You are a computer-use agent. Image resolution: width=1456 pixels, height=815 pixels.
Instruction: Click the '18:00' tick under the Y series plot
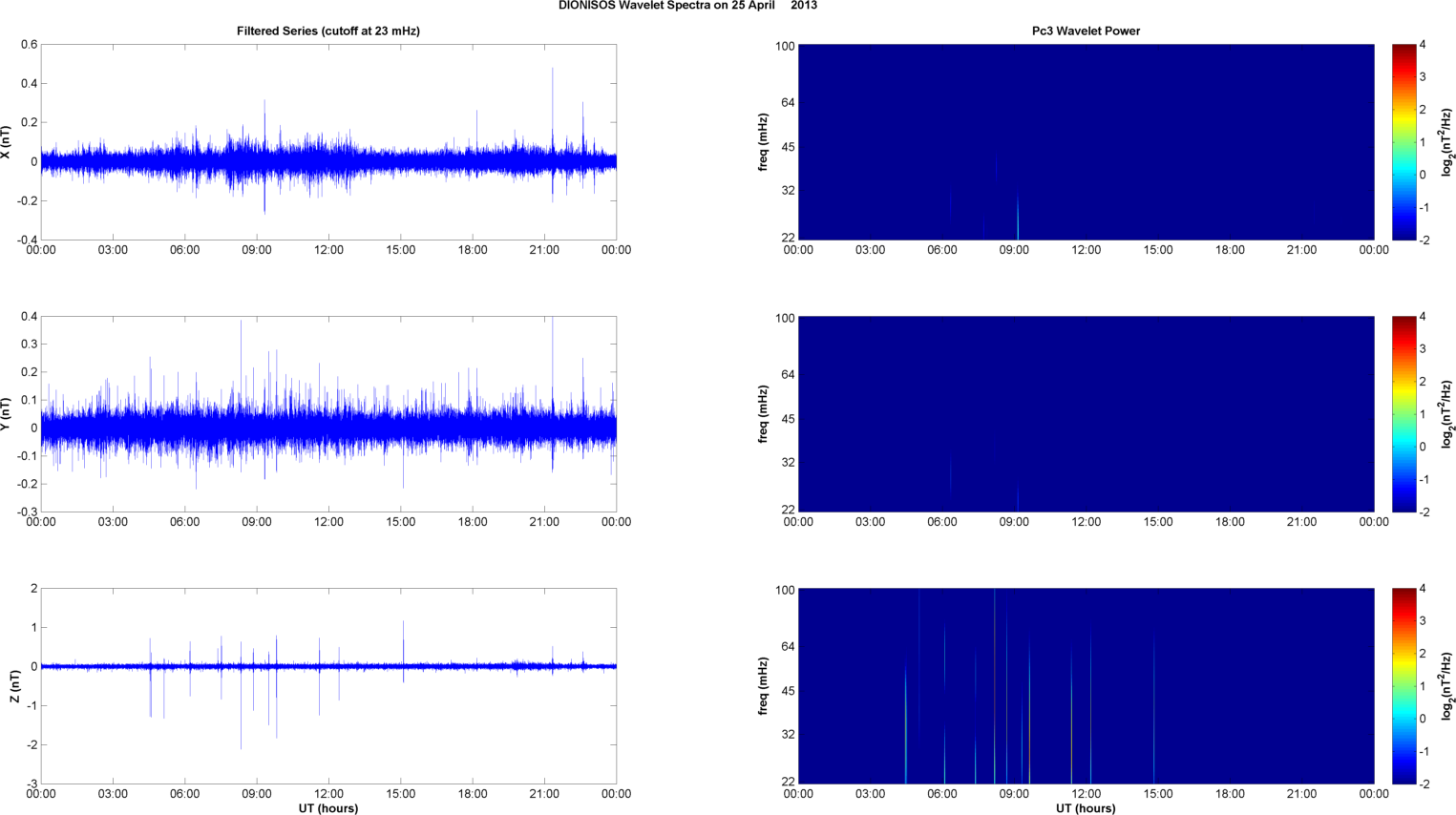click(x=473, y=522)
